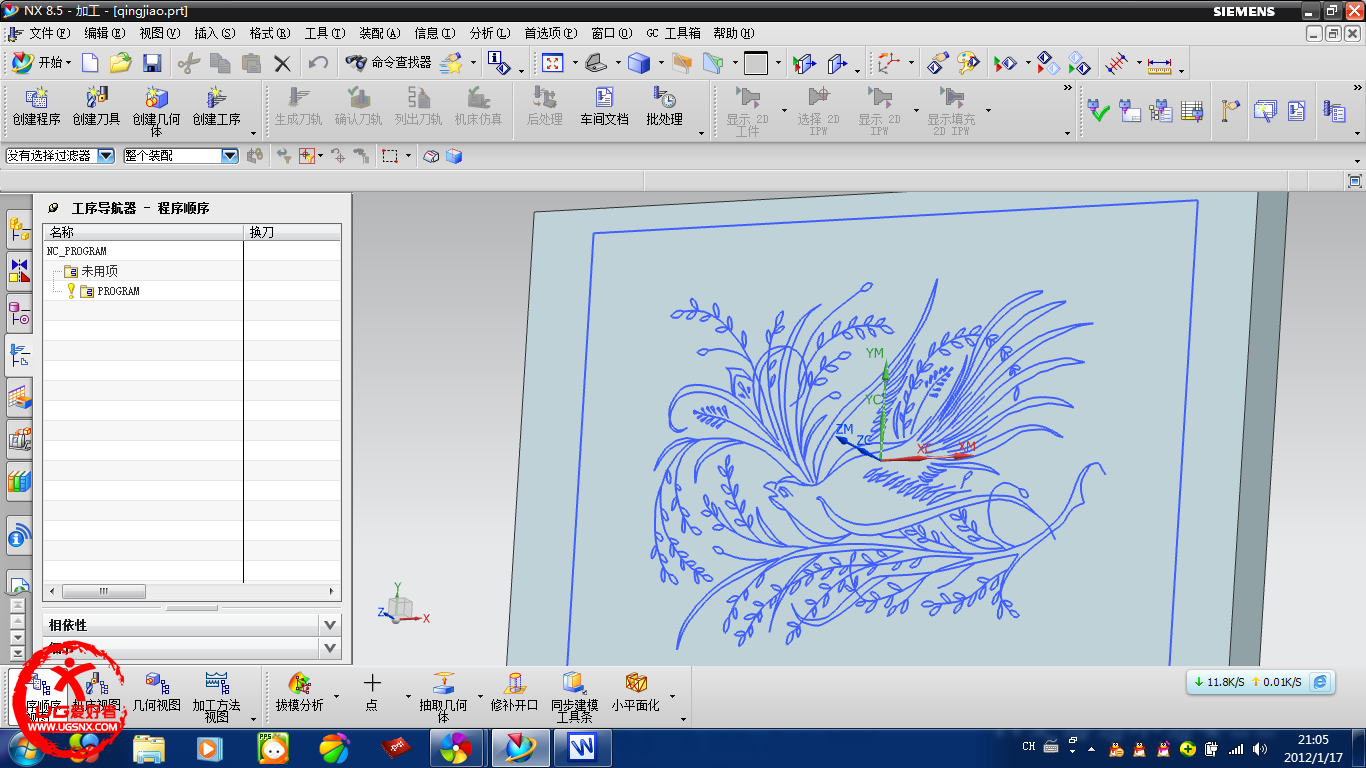Save the part with the floppy disk icon
1366x768 pixels.
click(152, 63)
